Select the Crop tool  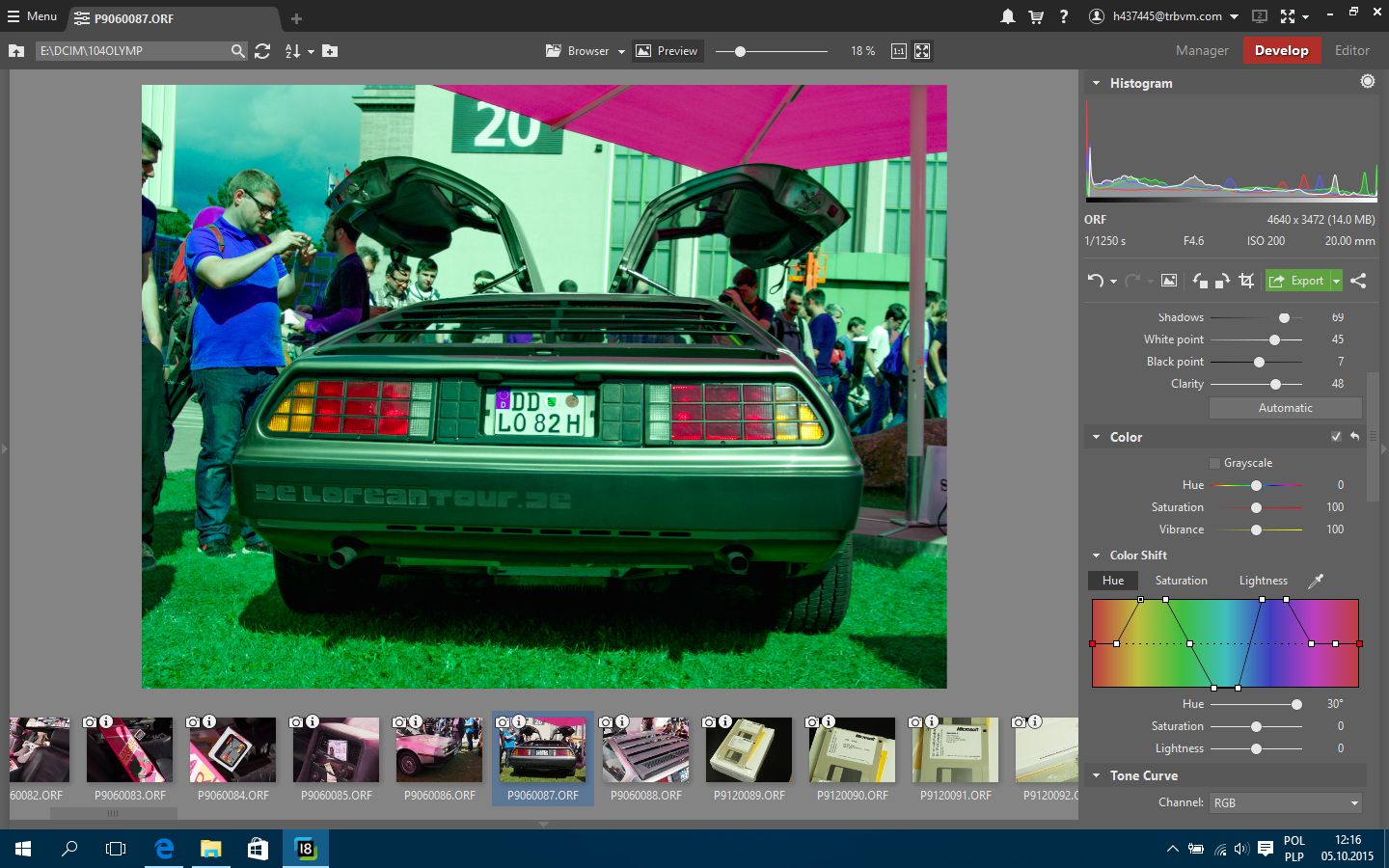pos(1246,281)
